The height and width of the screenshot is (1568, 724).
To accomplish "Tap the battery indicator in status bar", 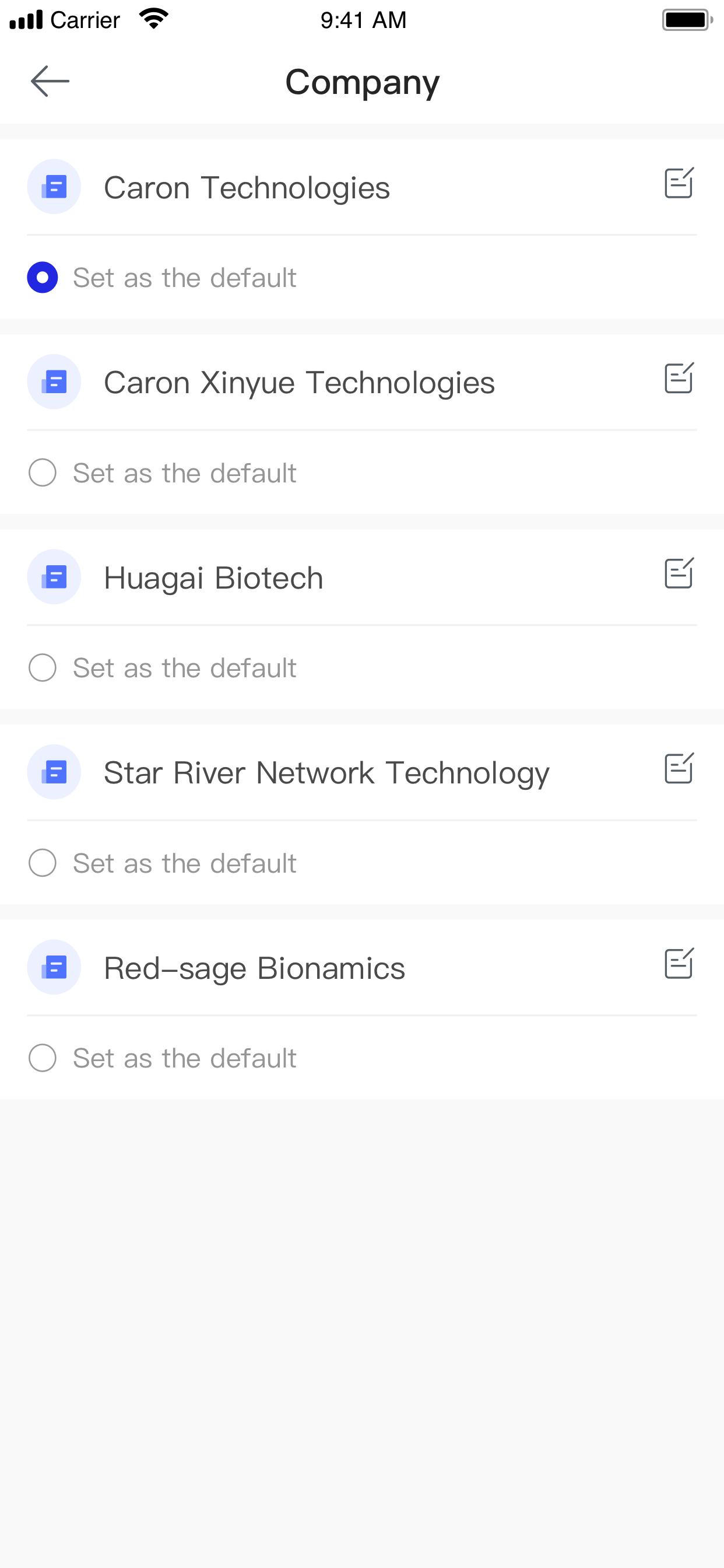I will pos(687,19).
